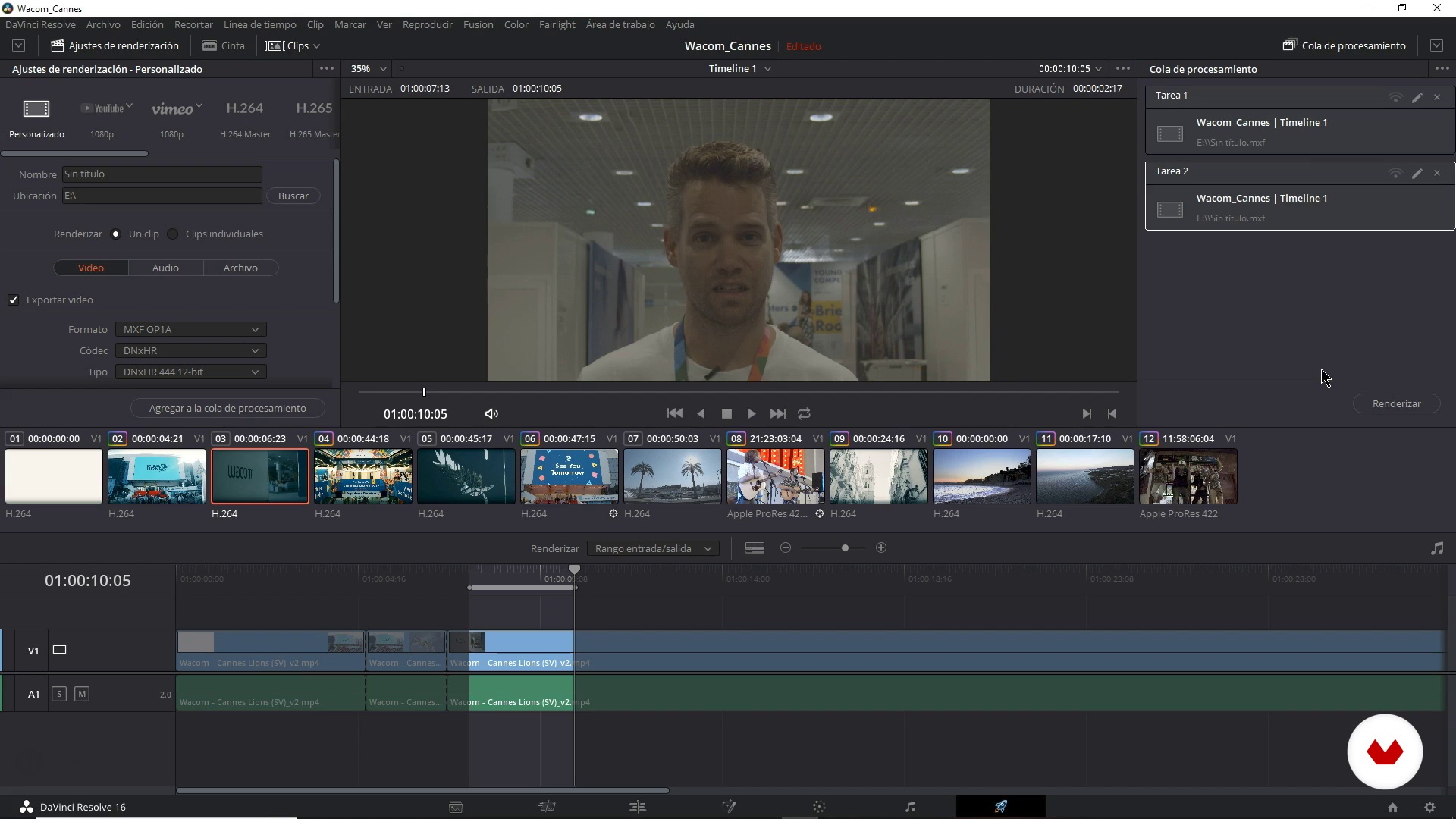Open the Color page icon
Screen dimensions: 1456x819
click(x=819, y=807)
